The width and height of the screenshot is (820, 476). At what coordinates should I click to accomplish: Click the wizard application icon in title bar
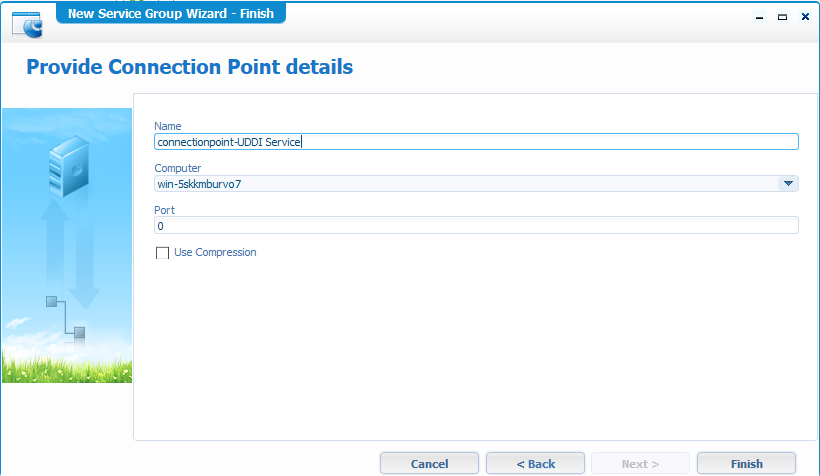tap(27, 21)
